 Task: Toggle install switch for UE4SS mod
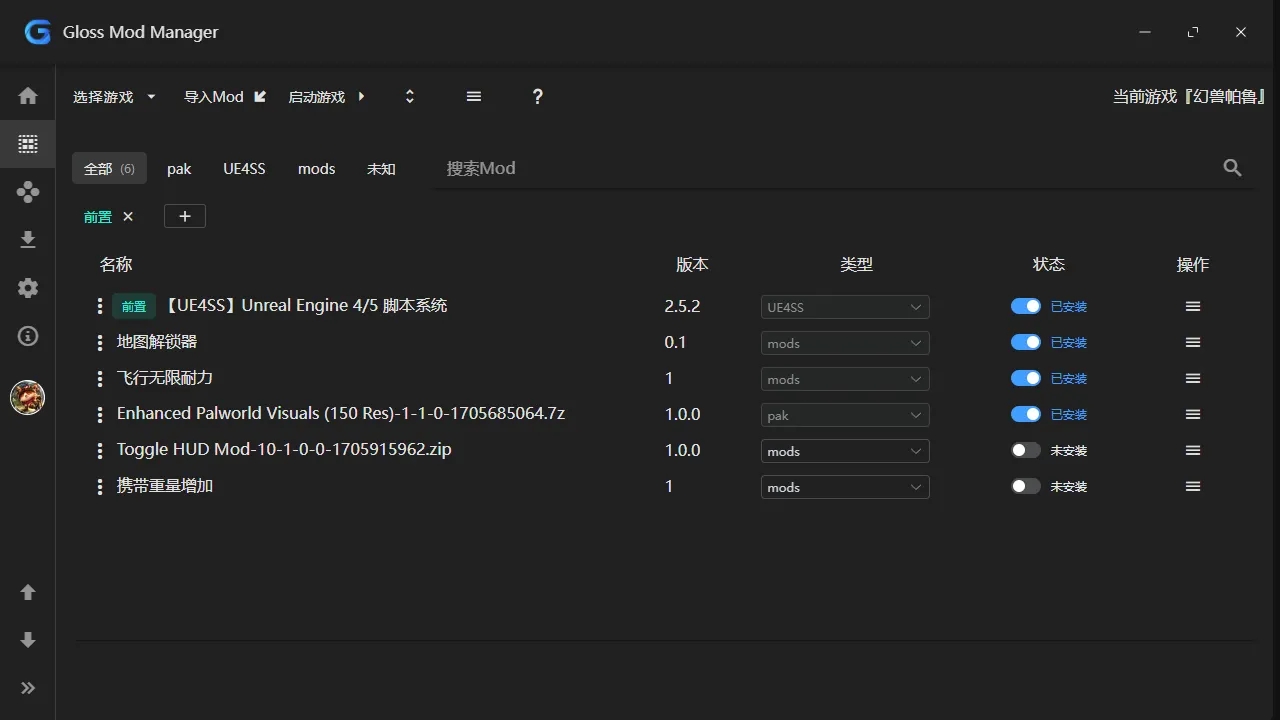(1026, 306)
